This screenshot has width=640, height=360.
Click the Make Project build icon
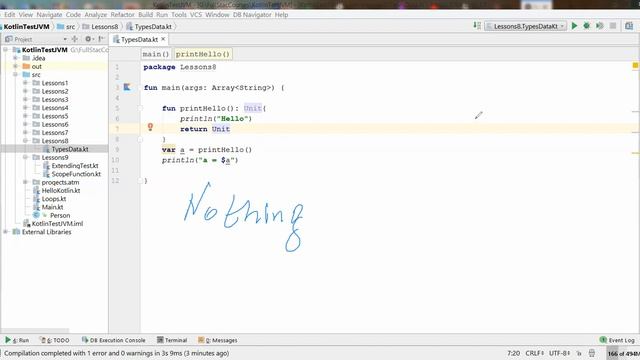point(477,26)
